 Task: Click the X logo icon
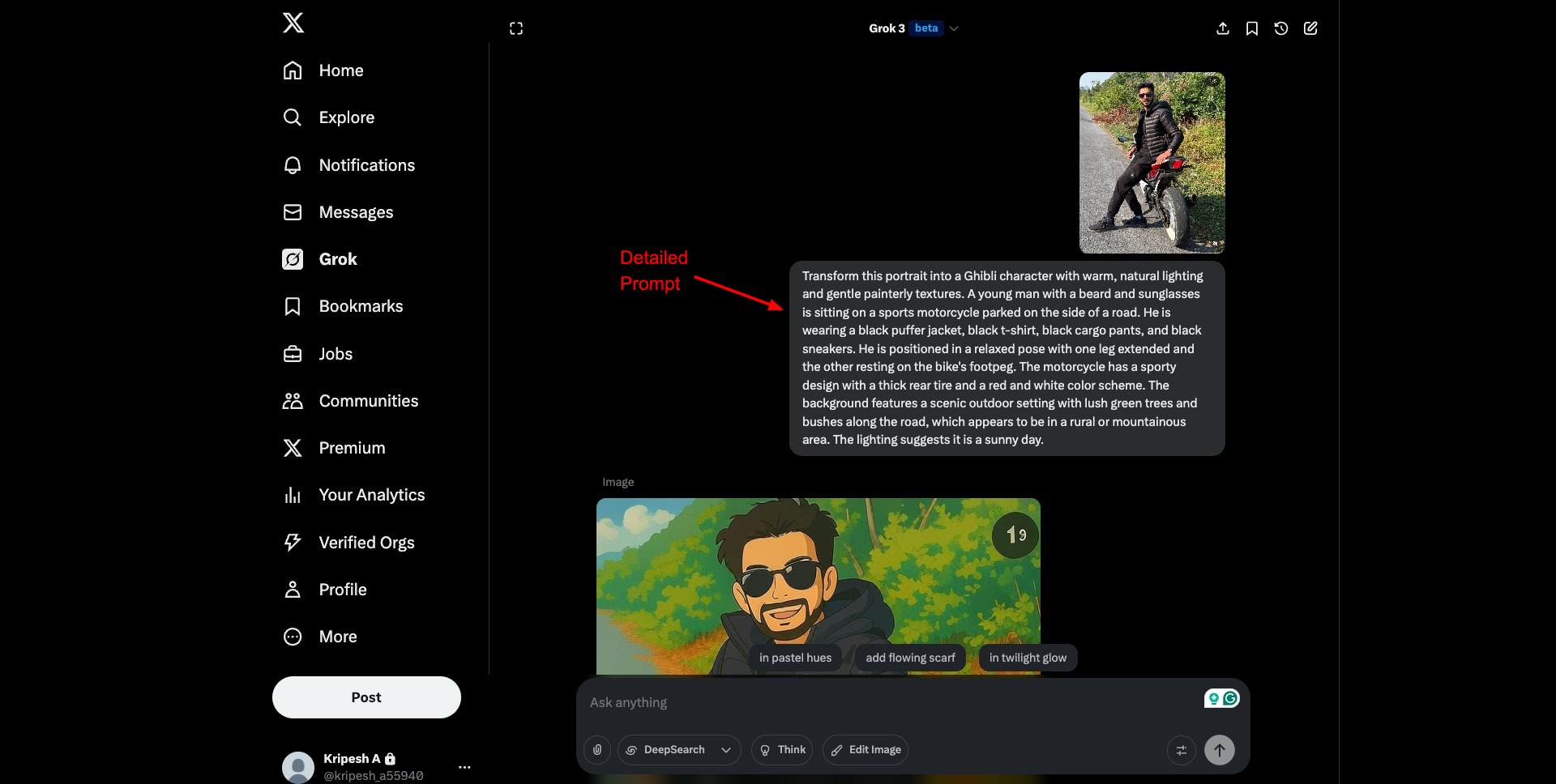click(293, 23)
